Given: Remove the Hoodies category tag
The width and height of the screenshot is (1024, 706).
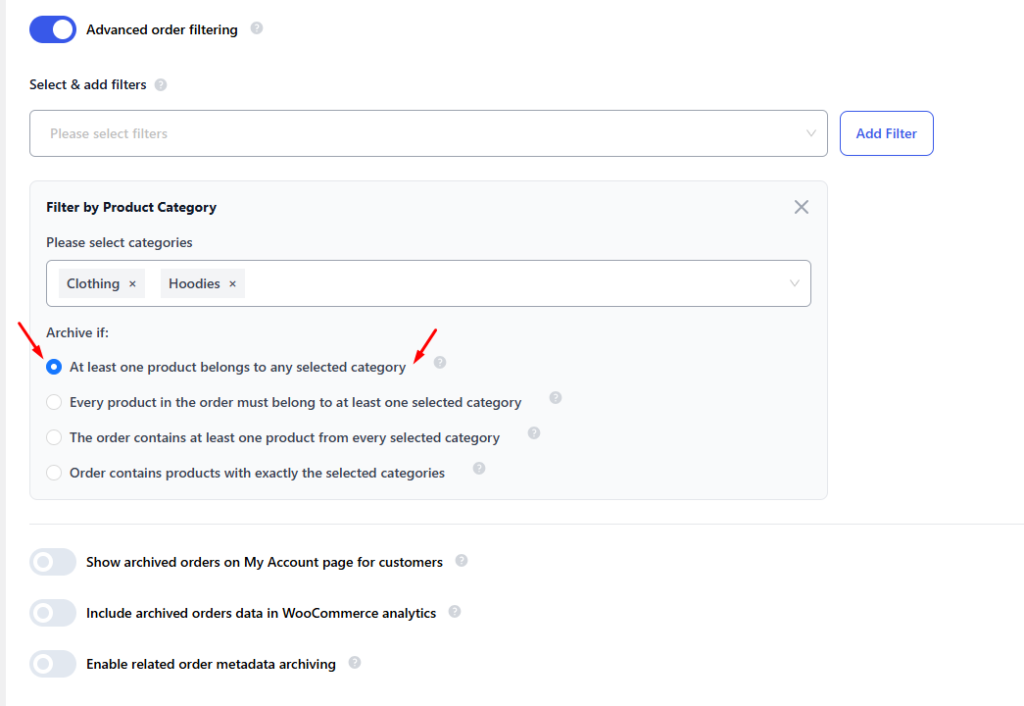Looking at the screenshot, I should tap(232, 284).
